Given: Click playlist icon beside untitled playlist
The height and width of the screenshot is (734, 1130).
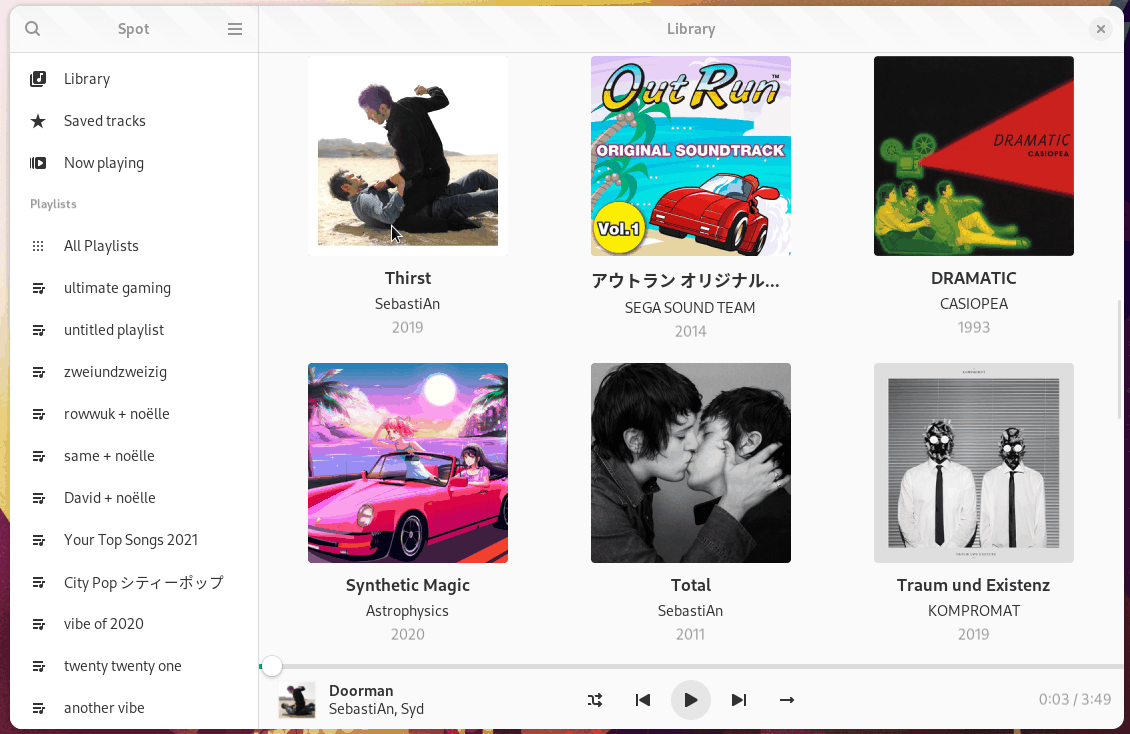Looking at the screenshot, I should coord(38,330).
